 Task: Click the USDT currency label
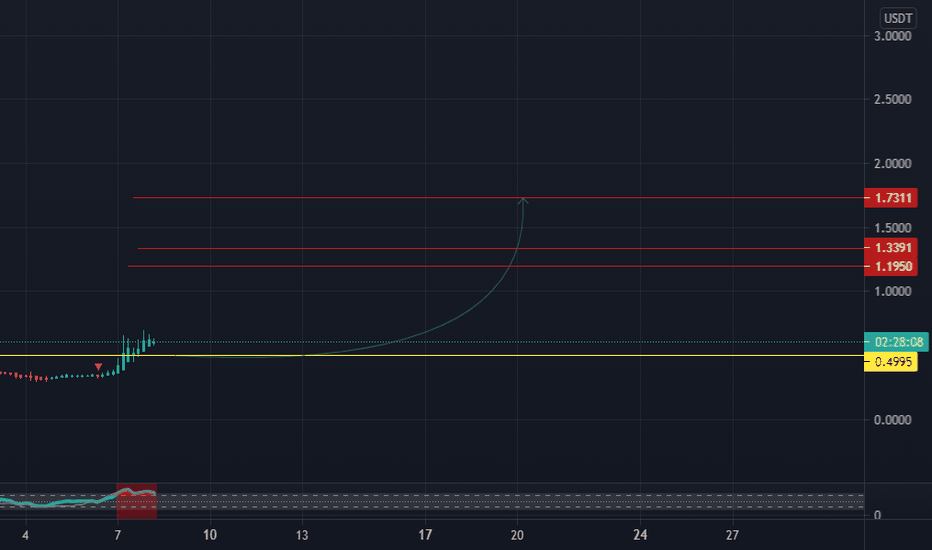pyautogui.click(x=898, y=18)
